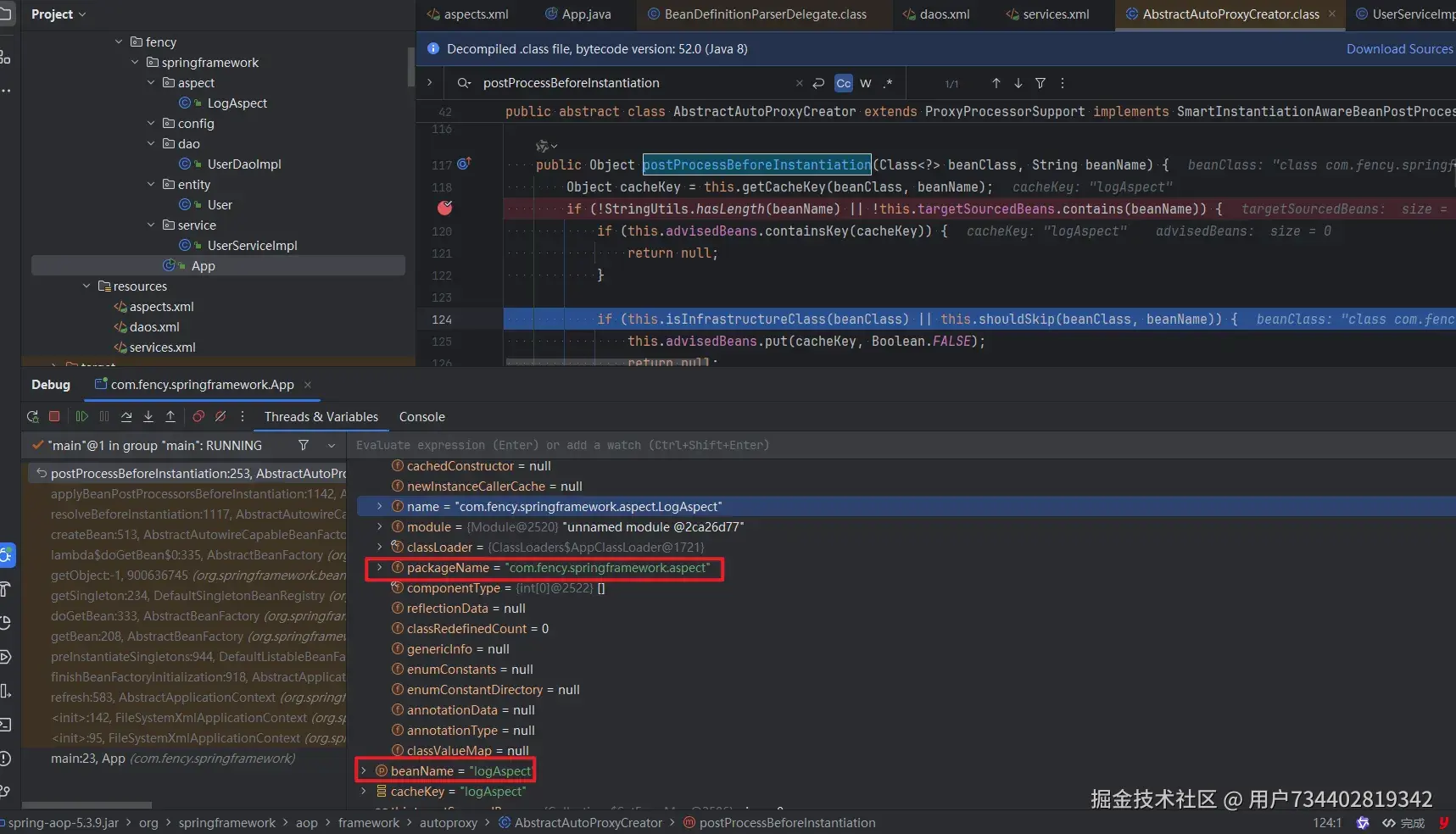This screenshot has height=834, width=1456.
Task: Mute all breakpoints
Action: tap(220, 416)
